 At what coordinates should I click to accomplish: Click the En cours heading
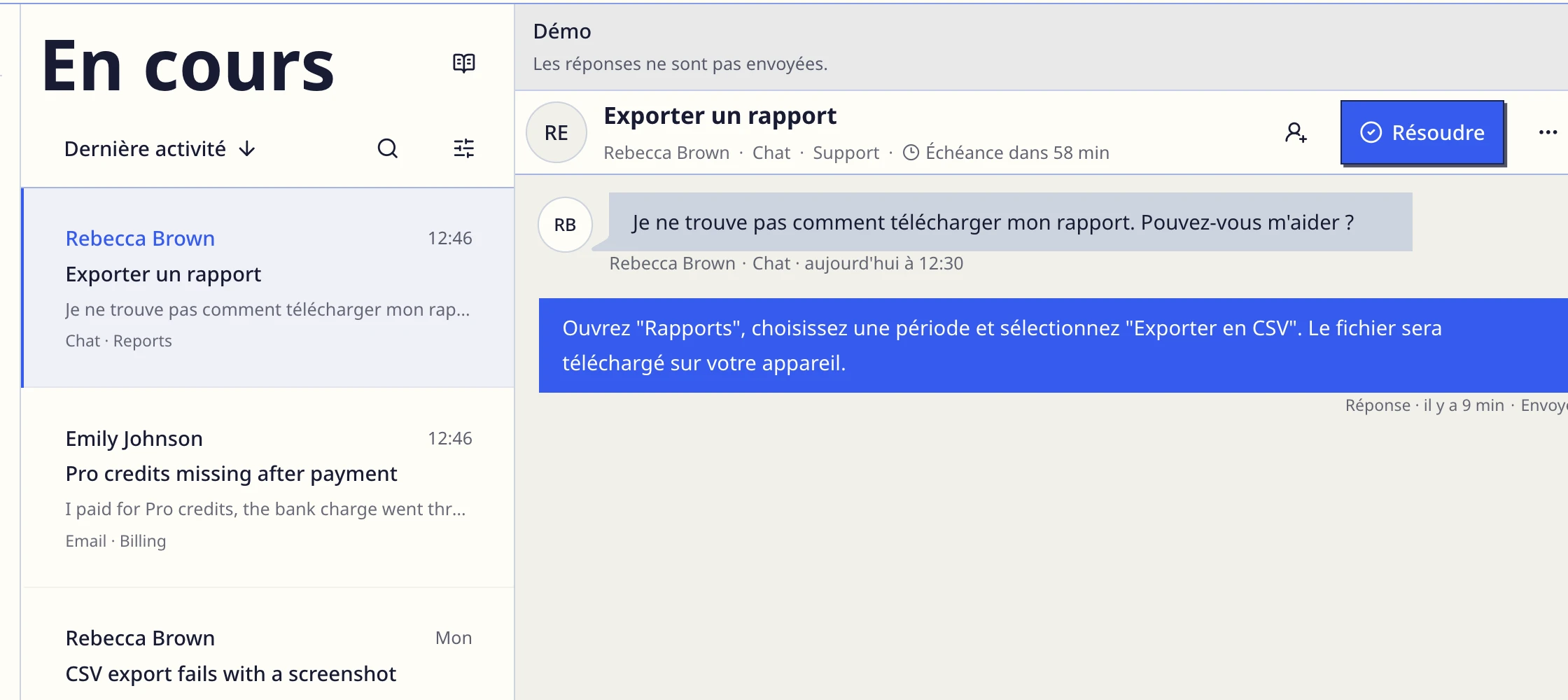(x=188, y=66)
